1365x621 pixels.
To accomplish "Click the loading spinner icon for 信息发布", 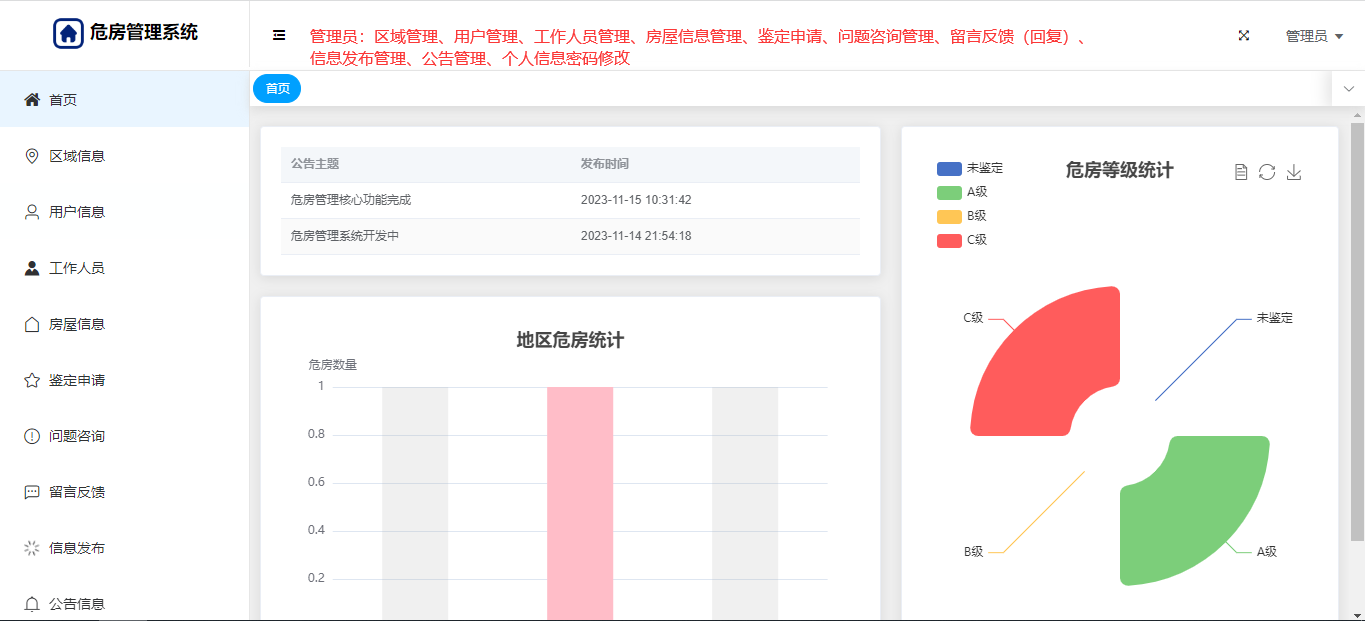I will 32,548.
